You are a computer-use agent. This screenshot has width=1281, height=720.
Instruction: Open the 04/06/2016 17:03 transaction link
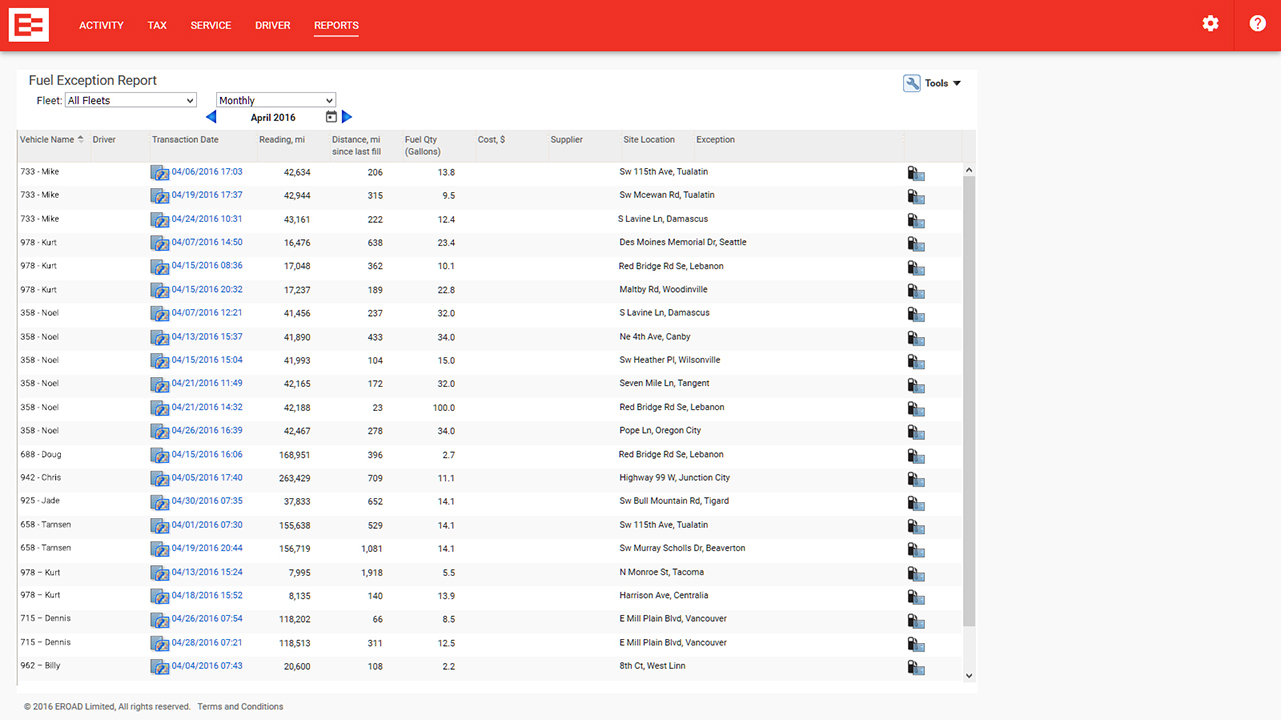[207, 172]
